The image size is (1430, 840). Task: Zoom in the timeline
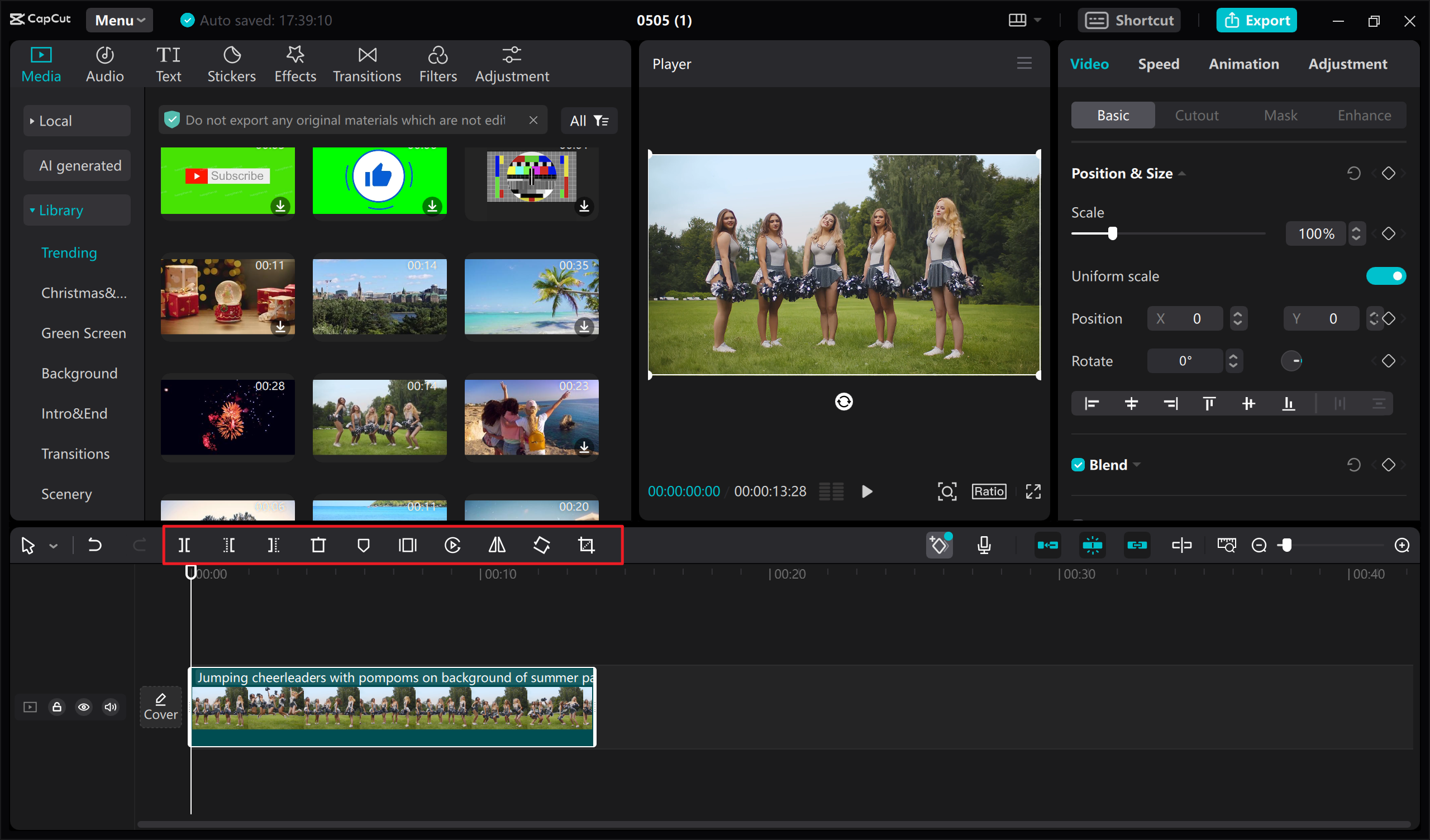coord(1402,546)
